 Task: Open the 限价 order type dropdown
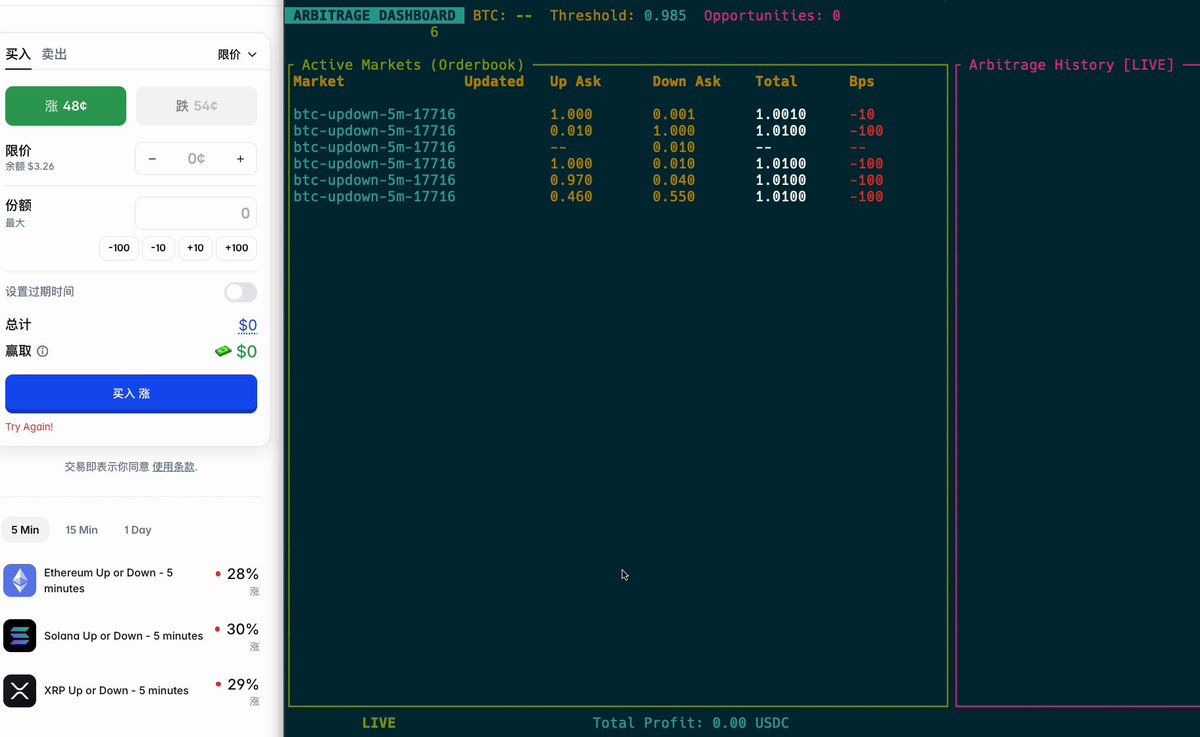[x=237, y=55]
